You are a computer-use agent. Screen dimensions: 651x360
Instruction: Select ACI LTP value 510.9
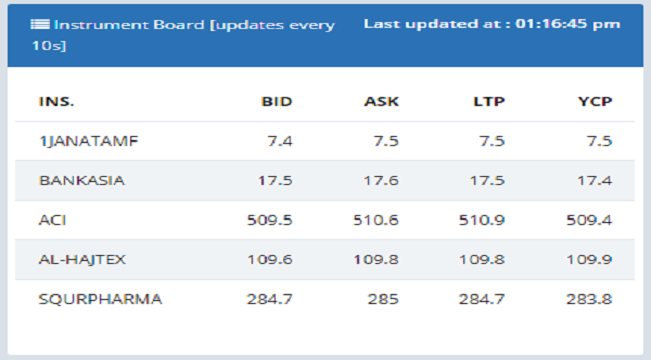[482, 220]
